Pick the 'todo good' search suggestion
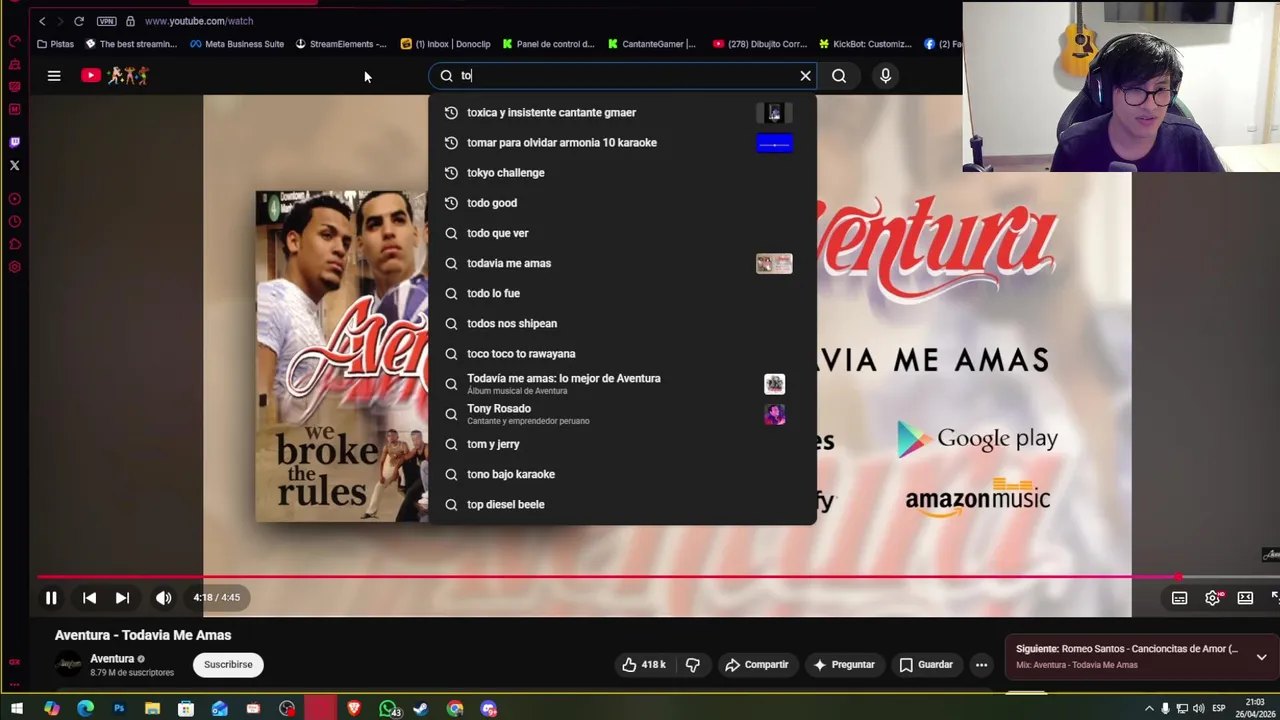 point(622,203)
